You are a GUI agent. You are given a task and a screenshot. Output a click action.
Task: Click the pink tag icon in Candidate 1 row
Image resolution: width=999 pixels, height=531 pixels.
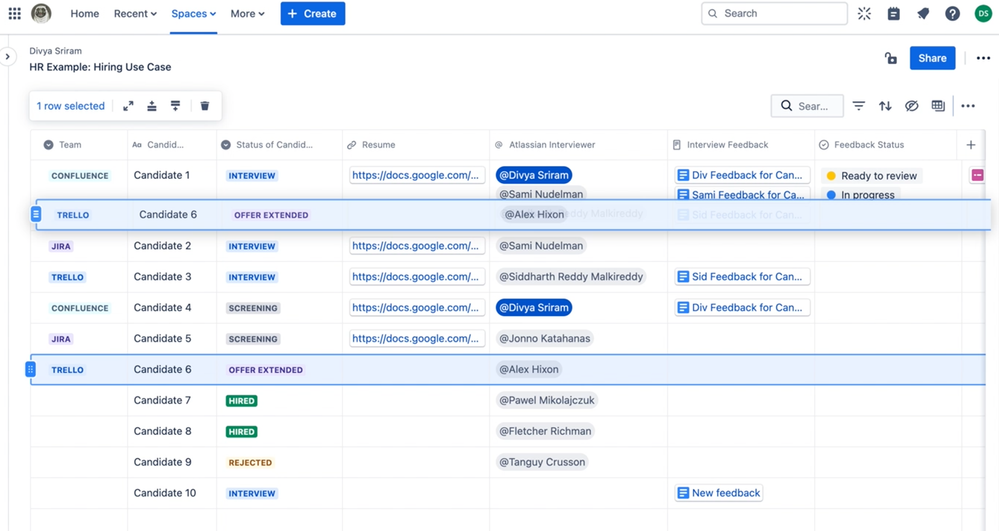coord(977,175)
